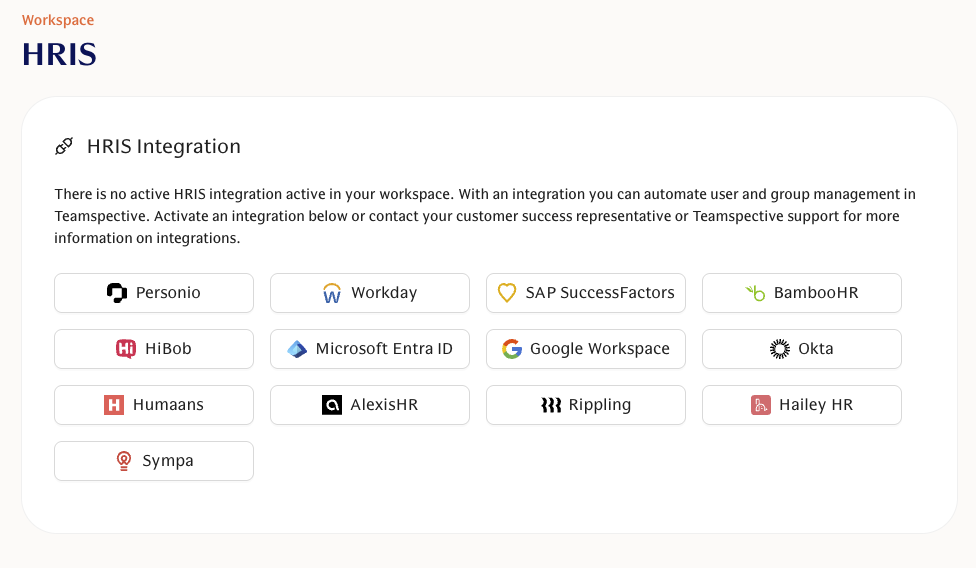
Task: Click the Microsoft Entra ID diamond icon
Action: point(297,349)
